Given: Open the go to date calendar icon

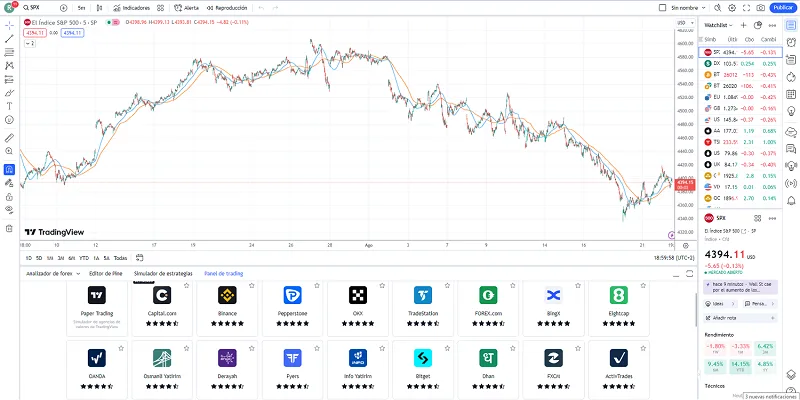Looking at the screenshot, I should click(x=140, y=258).
